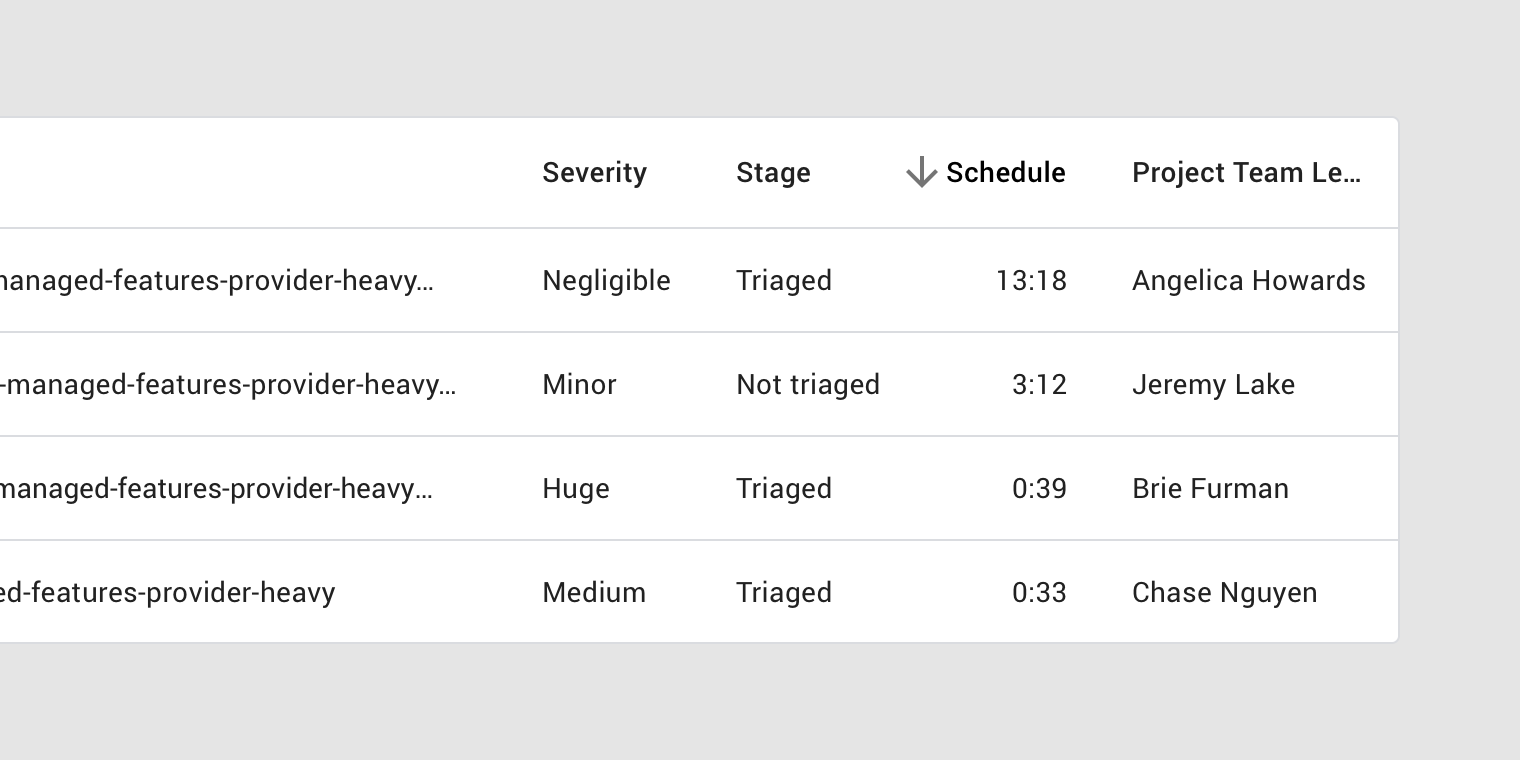
Task: Sort by the Schedule column header
Action: click(x=1005, y=173)
